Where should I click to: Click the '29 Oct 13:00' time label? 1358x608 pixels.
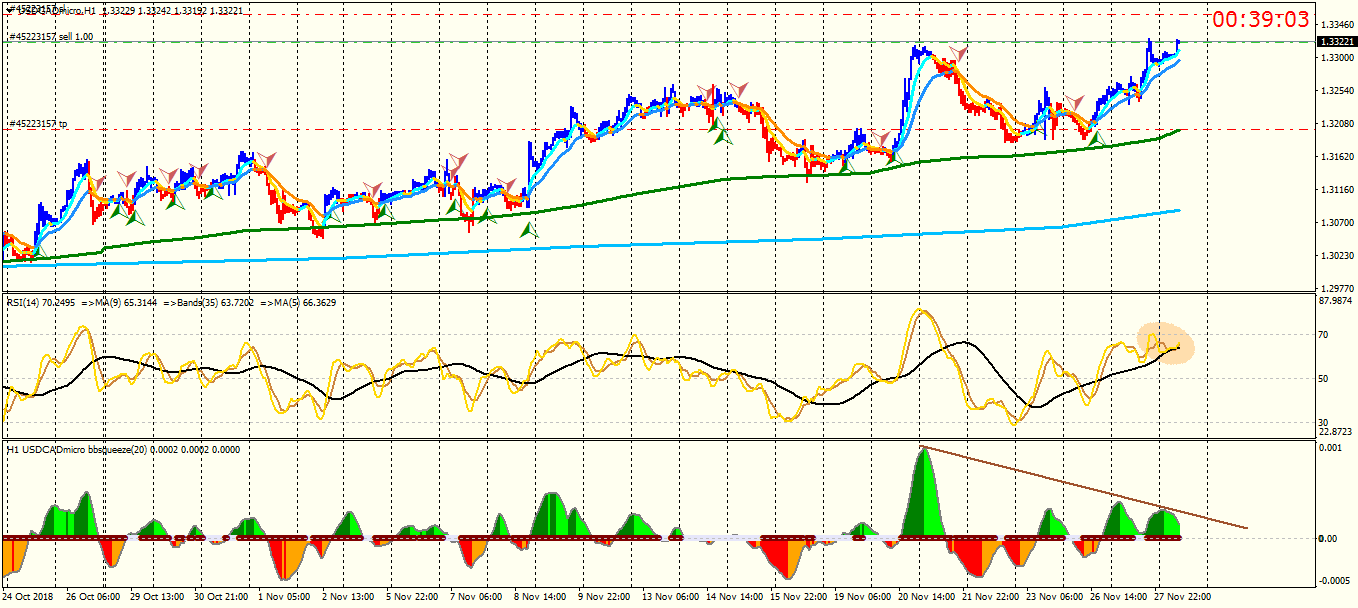[159, 598]
